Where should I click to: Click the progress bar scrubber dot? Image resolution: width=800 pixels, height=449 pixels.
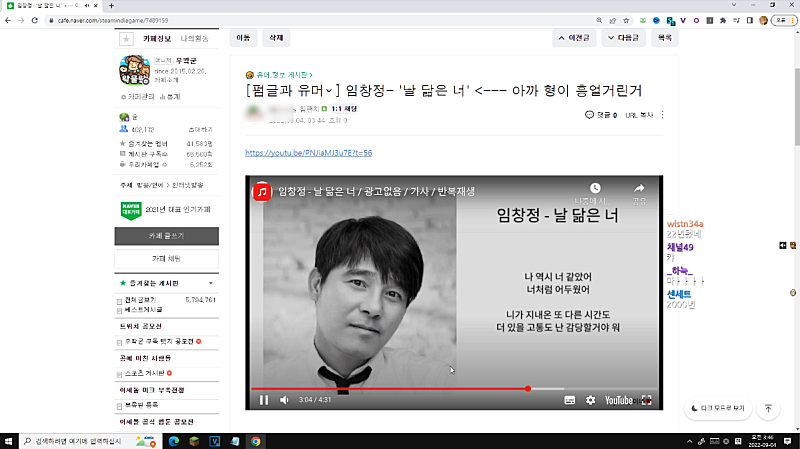528,389
